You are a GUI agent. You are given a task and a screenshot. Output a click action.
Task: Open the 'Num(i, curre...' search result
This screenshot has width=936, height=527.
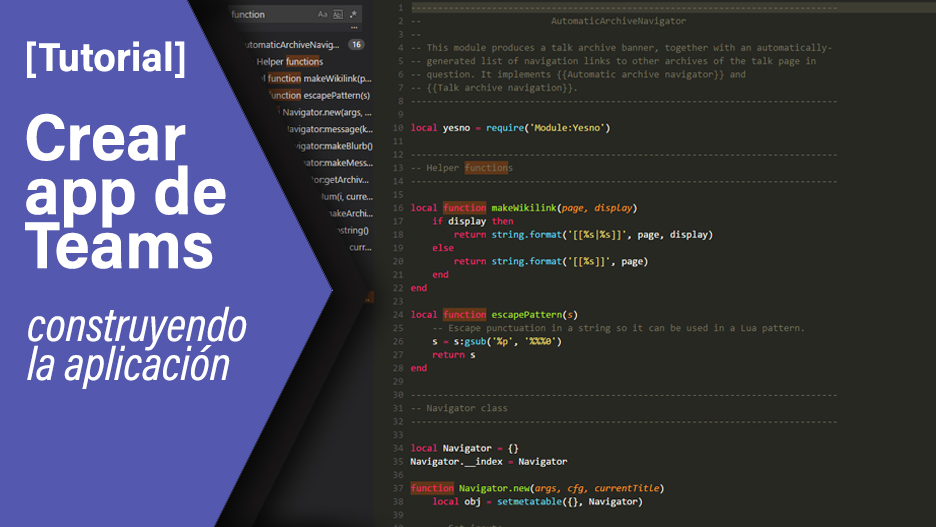tap(347, 196)
